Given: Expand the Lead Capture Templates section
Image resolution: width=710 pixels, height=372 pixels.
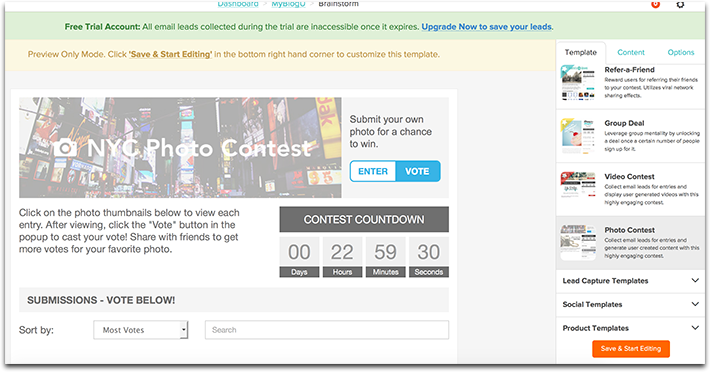Looking at the screenshot, I should [x=630, y=281].
